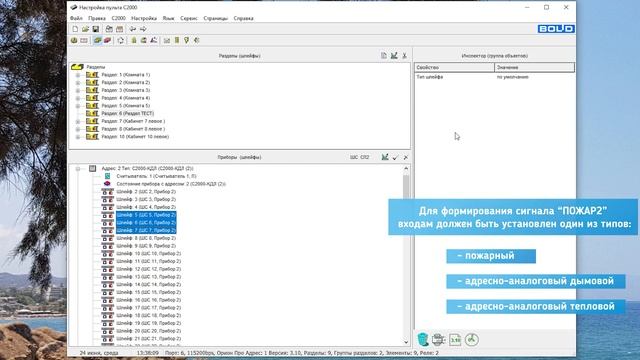Select Шлейф 21 (ШС 21, Прибор 2)

click(148, 339)
